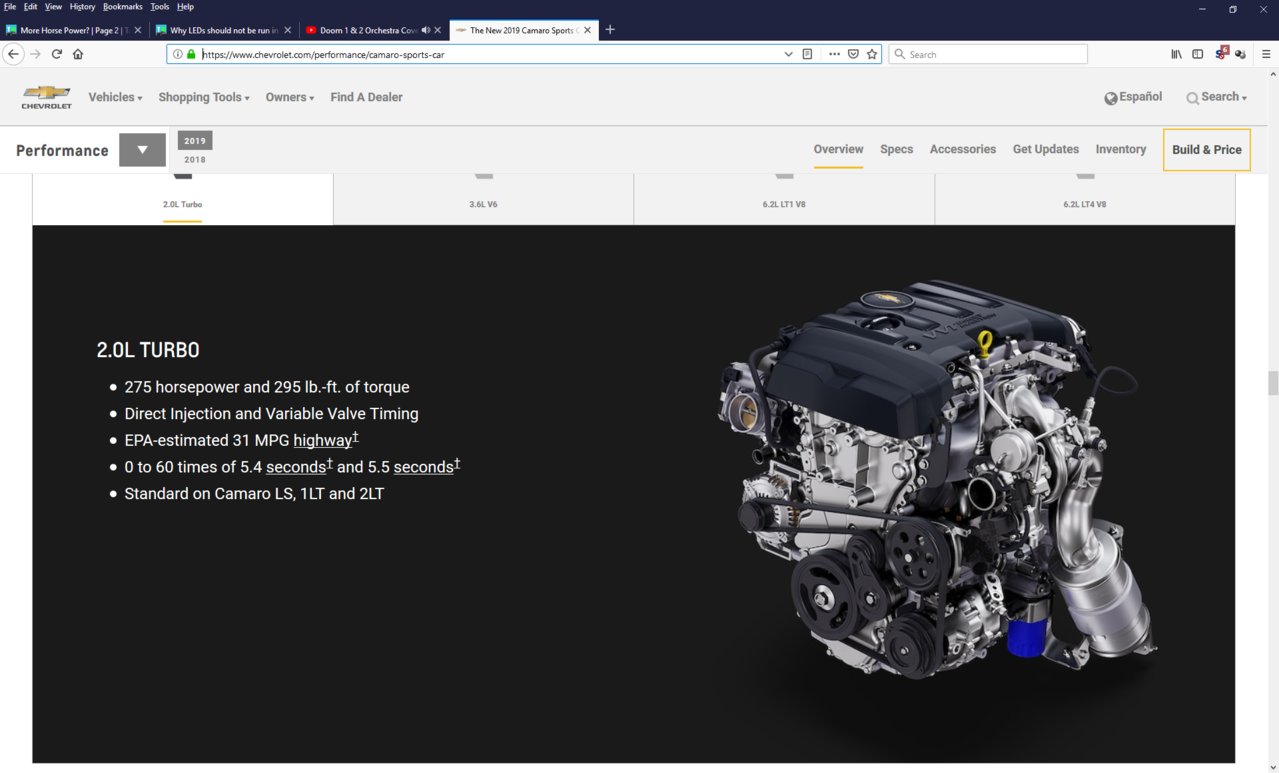Click Get Updates link
Image resolution: width=1279 pixels, height=773 pixels.
click(1046, 149)
